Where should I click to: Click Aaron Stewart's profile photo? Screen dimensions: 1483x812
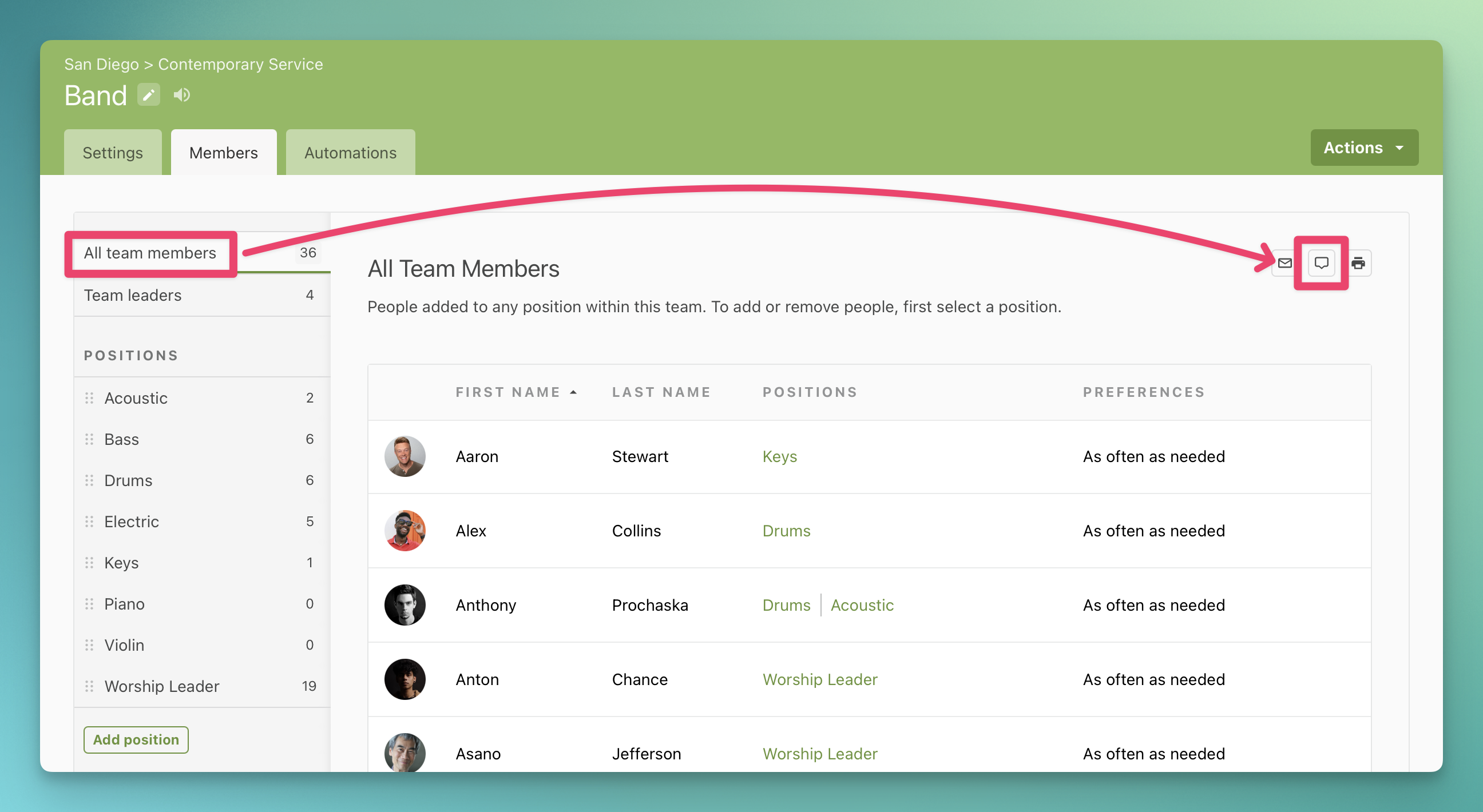(405, 457)
